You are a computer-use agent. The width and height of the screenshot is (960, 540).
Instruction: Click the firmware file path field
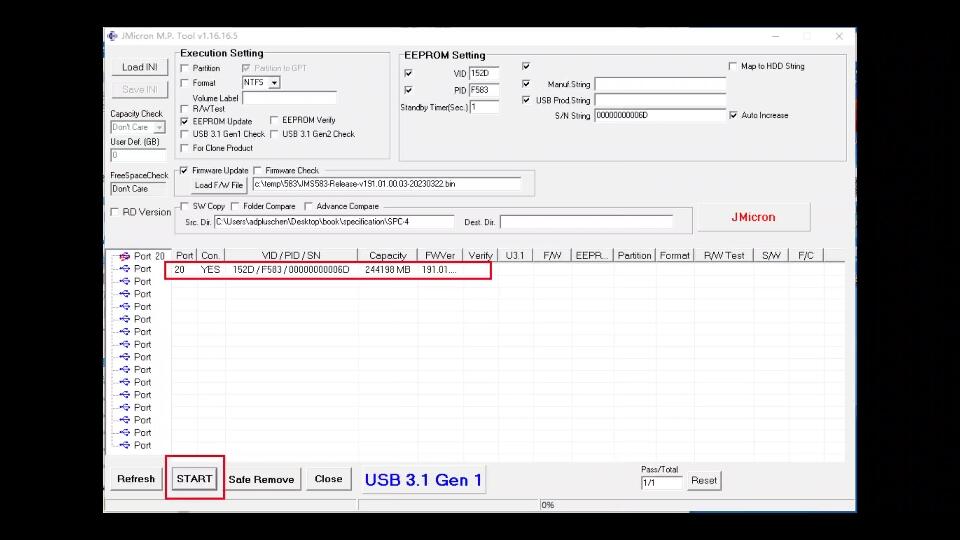pos(387,184)
